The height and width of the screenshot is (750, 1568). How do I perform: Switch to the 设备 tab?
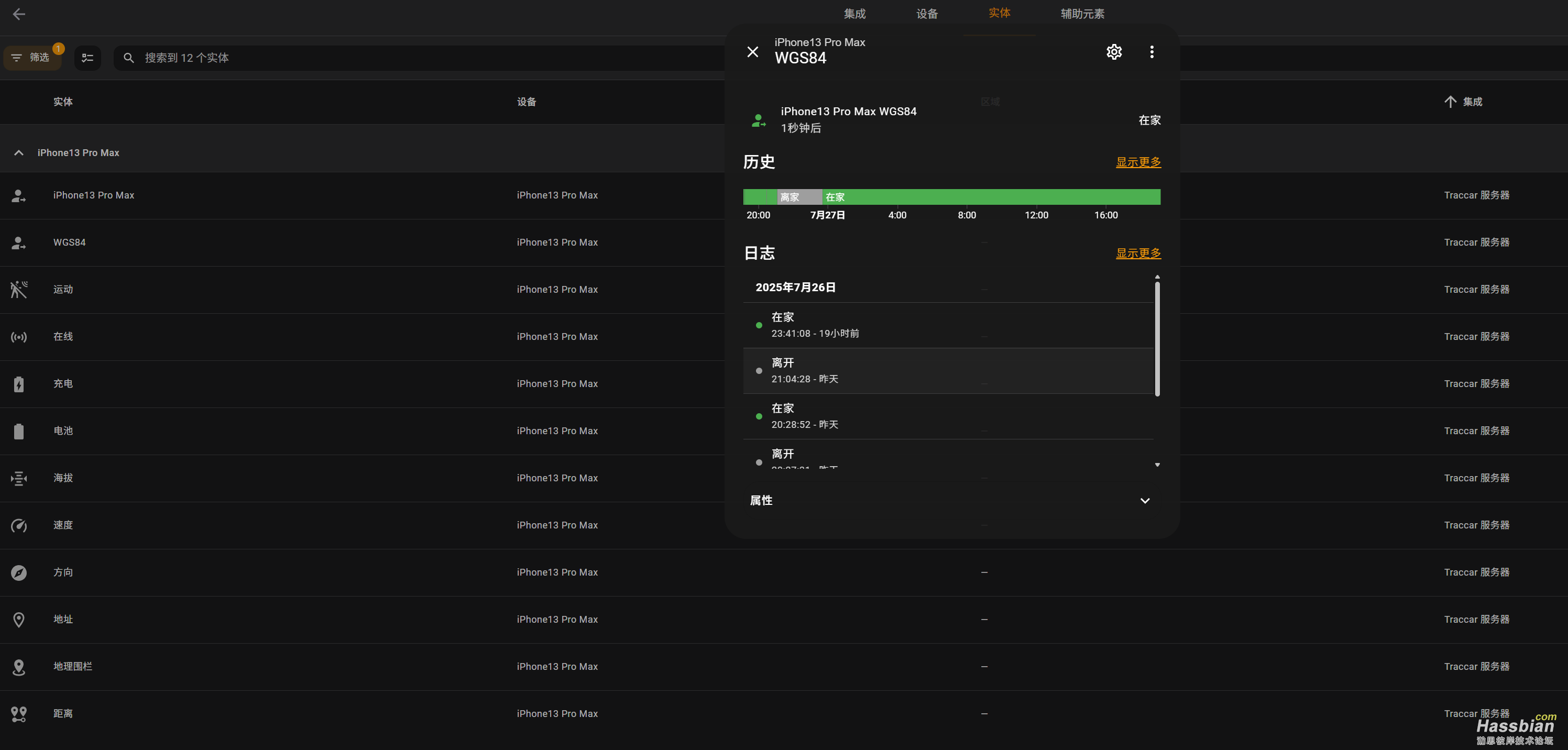(x=927, y=14)
